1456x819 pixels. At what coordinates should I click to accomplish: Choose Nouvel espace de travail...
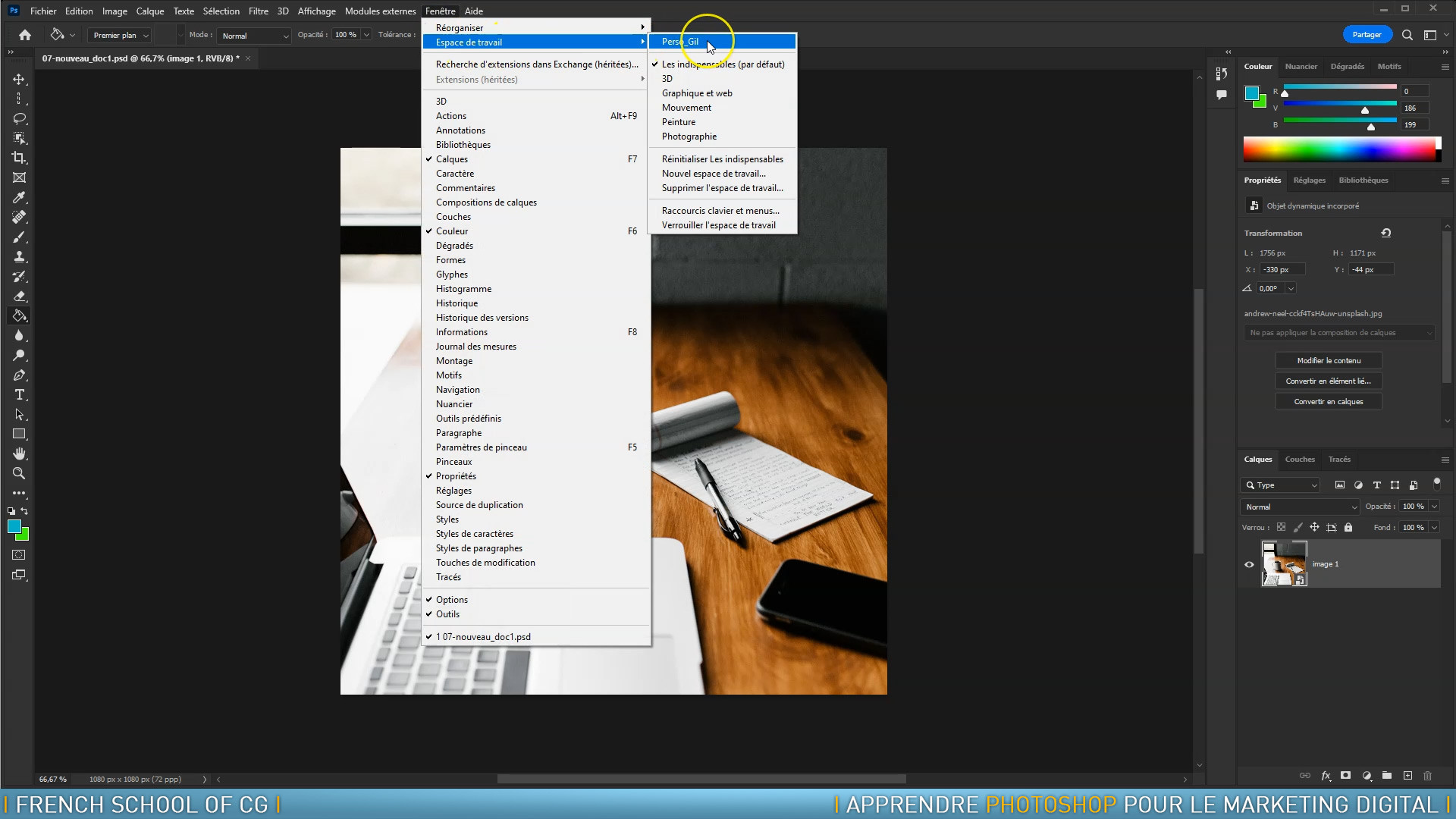pyautogui.click(x=723, y=174)
